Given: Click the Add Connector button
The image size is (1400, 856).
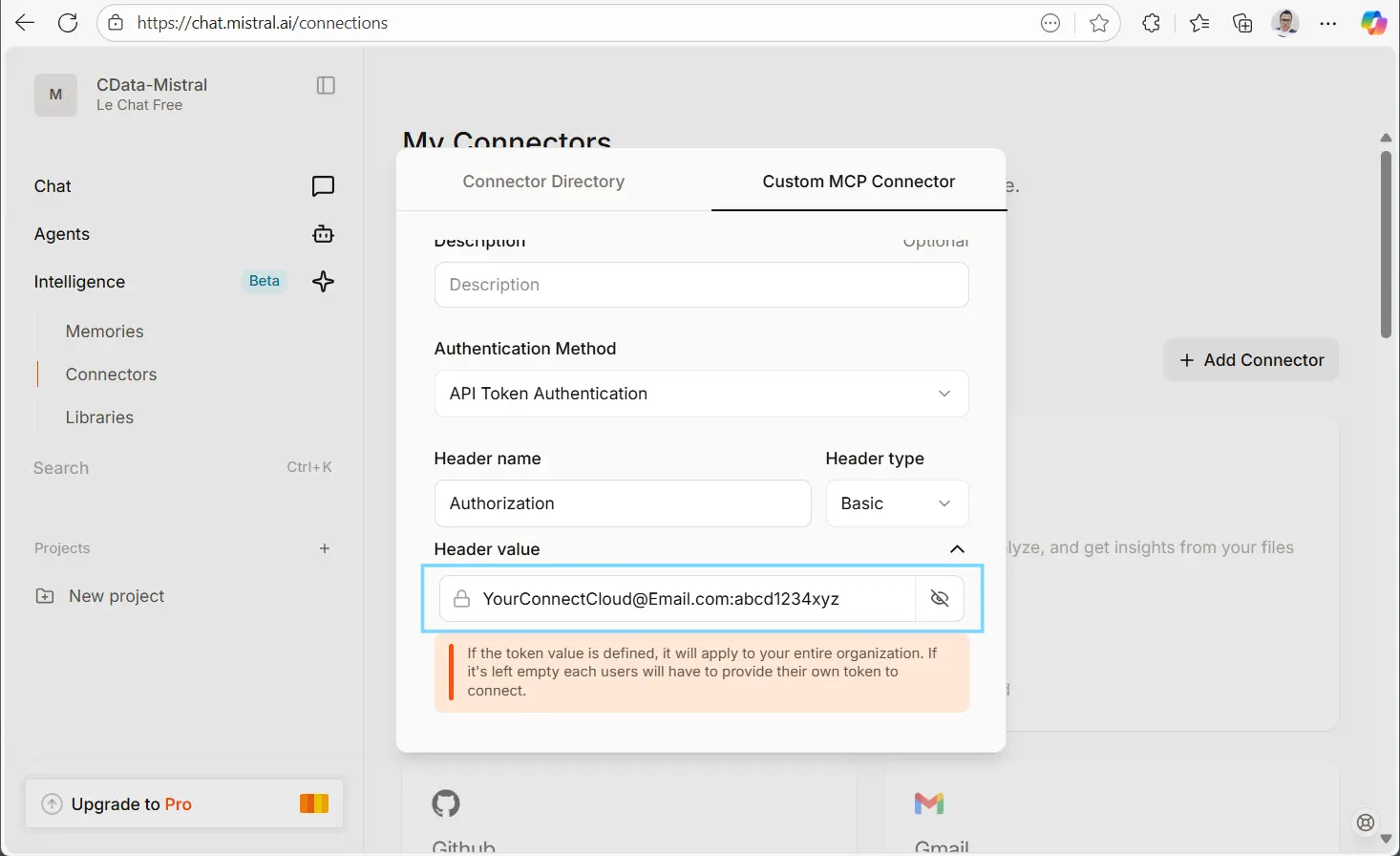Looking at the screenshot, I should point(1250,359).
